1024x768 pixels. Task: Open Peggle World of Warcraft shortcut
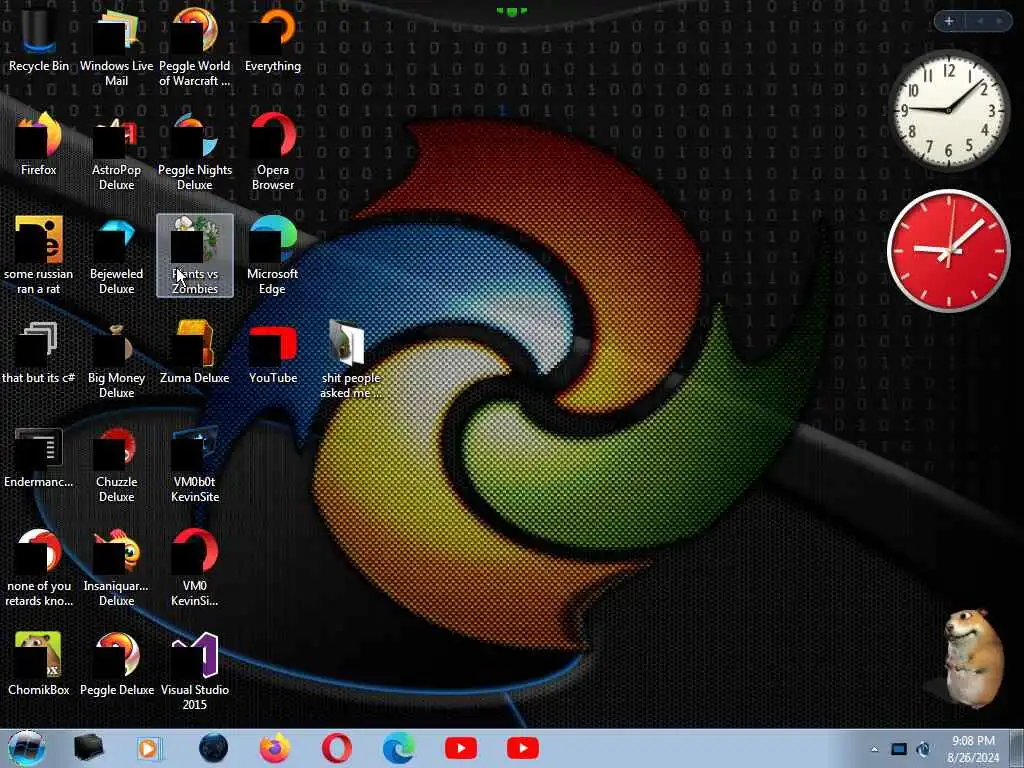click(x=195, y=47)
